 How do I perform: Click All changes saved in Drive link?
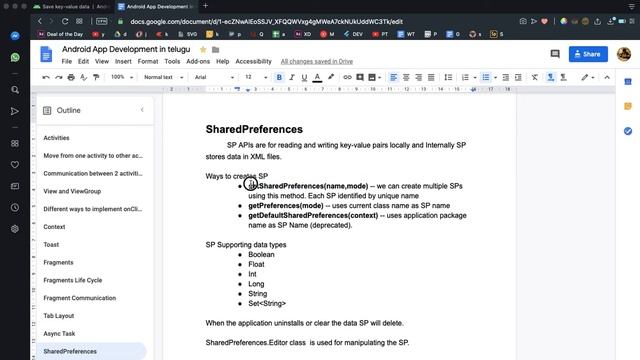coord(317,61)
